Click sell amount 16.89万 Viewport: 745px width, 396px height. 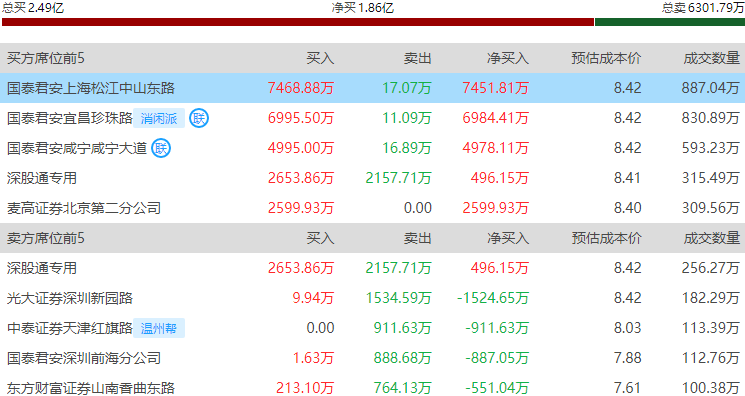coord(407,148)
